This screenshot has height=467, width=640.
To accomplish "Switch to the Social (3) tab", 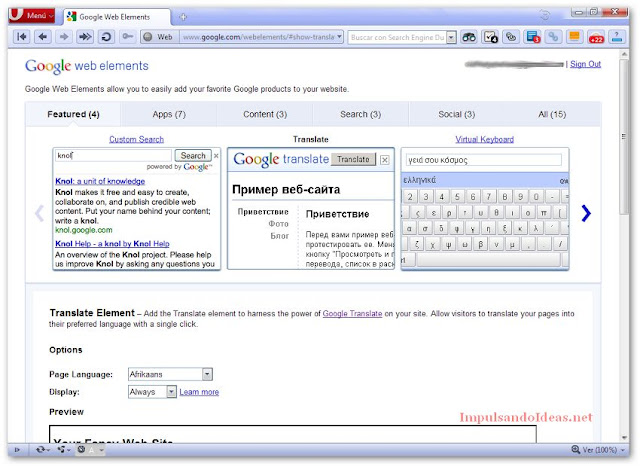I will (456, 114).
